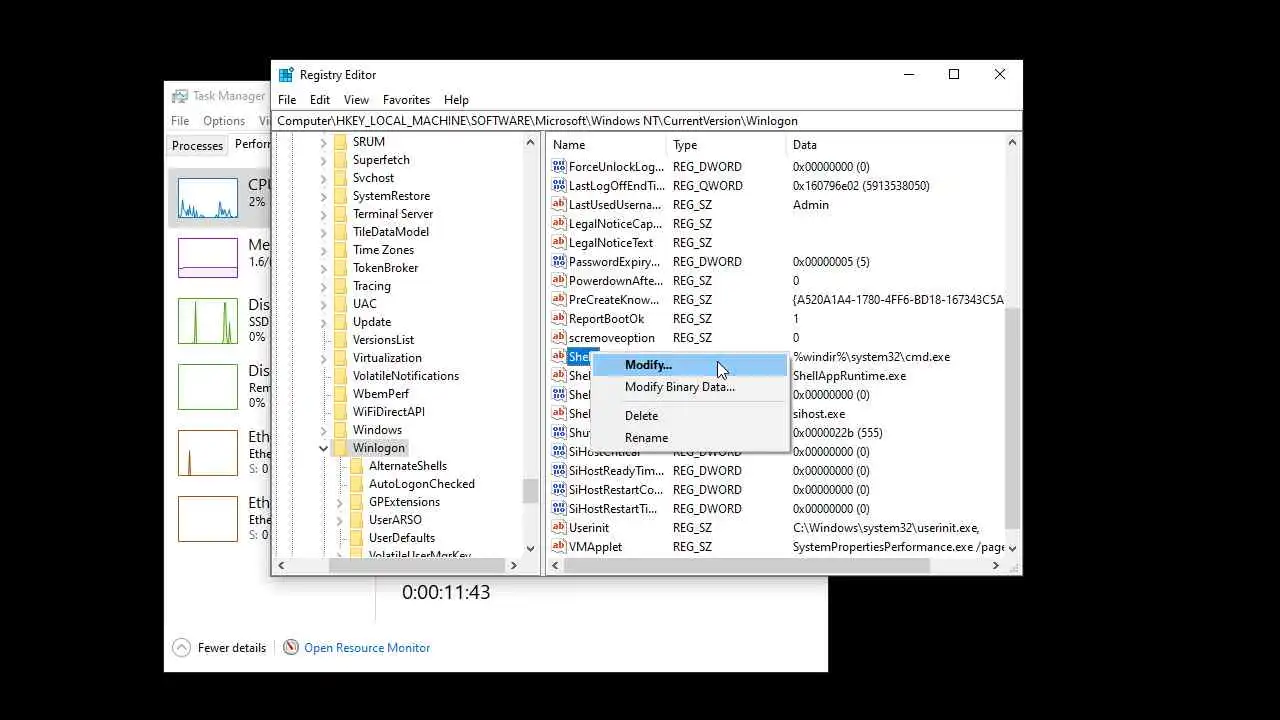Click the SiHostRestartTi DWORD icon
The image size is (1280, 720).
click(x=559, y=509)
